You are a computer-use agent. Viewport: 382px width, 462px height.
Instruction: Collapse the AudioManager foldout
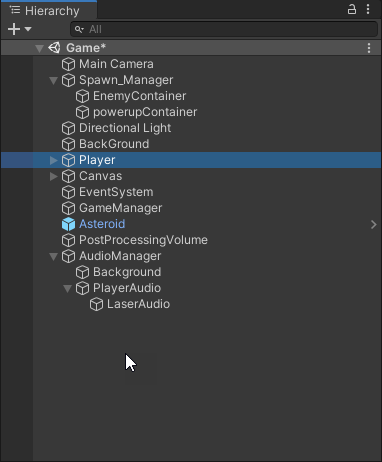tap(53, 256)
